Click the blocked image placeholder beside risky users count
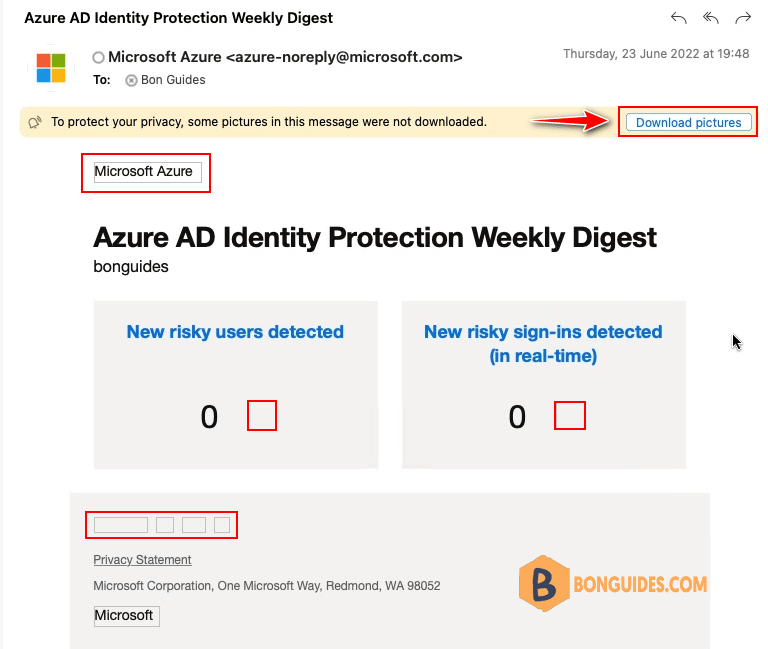The height and width of the screenshot is (649, 768). [262, 415]
